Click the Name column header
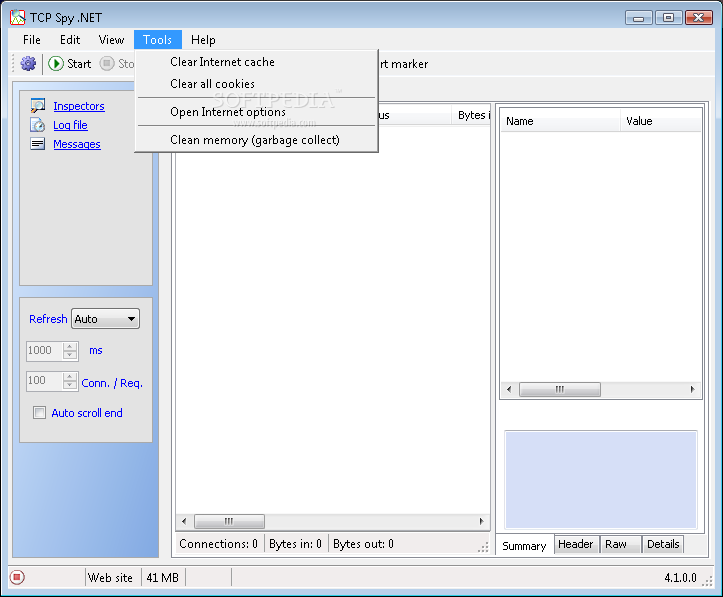Image resolution: width=723 pixels, height=597 pixels. point(561,121)
